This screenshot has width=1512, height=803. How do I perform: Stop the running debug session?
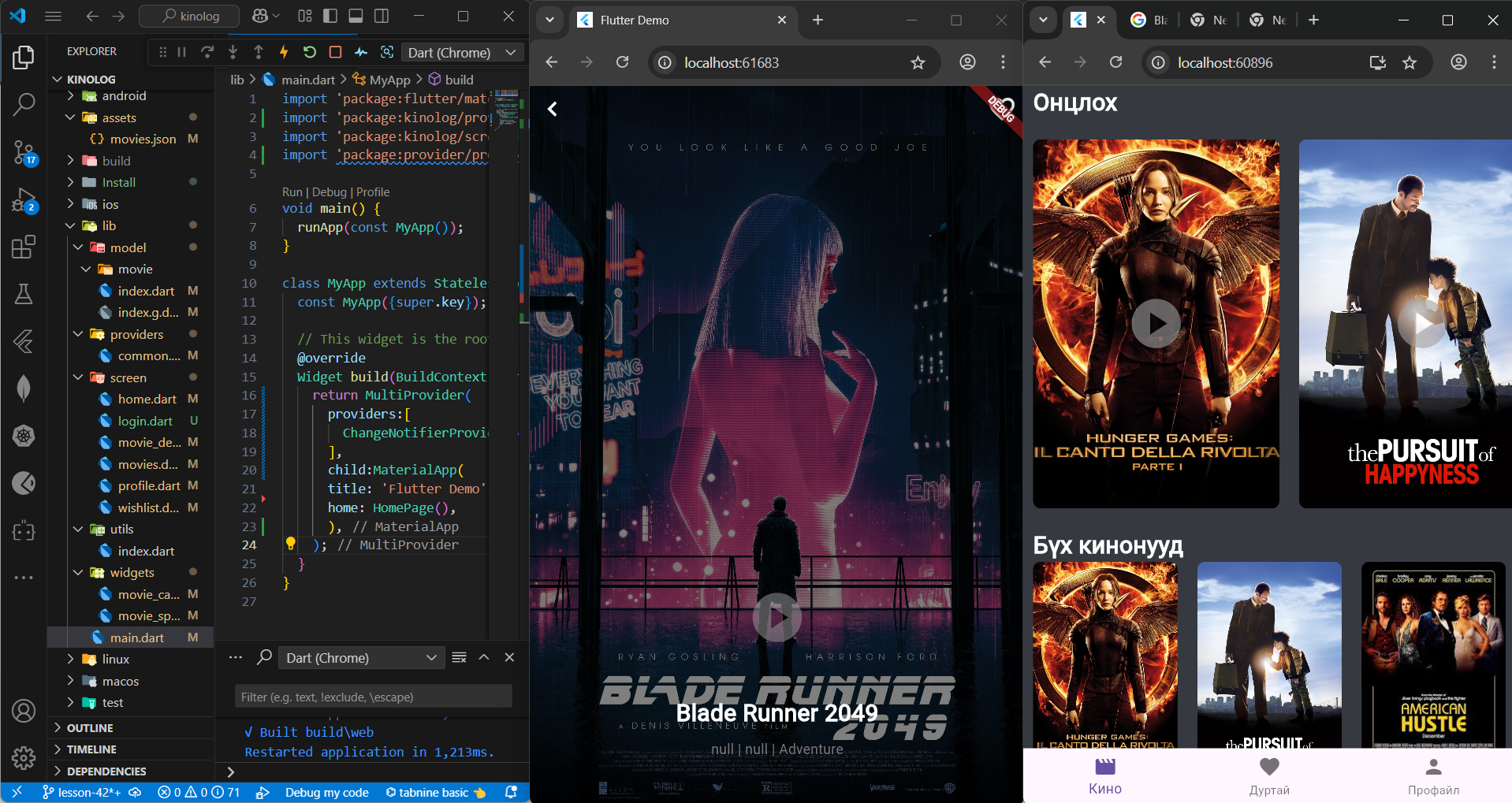tap(335, 52)
